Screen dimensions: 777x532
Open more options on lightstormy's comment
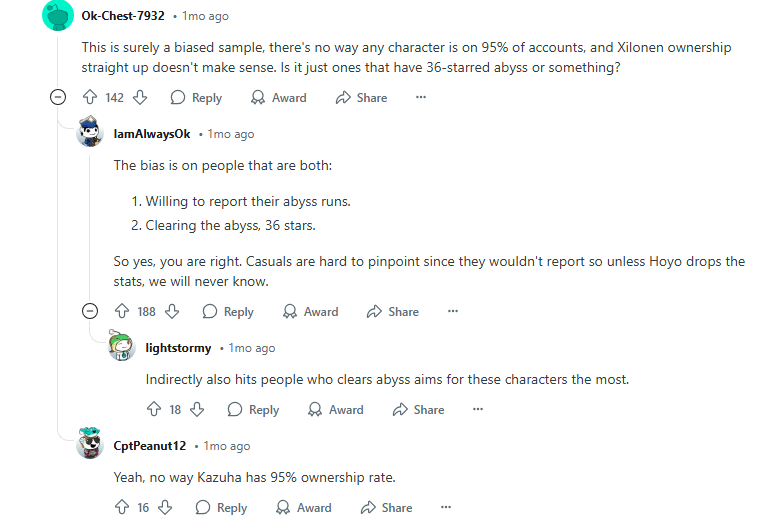coord(478,410)
